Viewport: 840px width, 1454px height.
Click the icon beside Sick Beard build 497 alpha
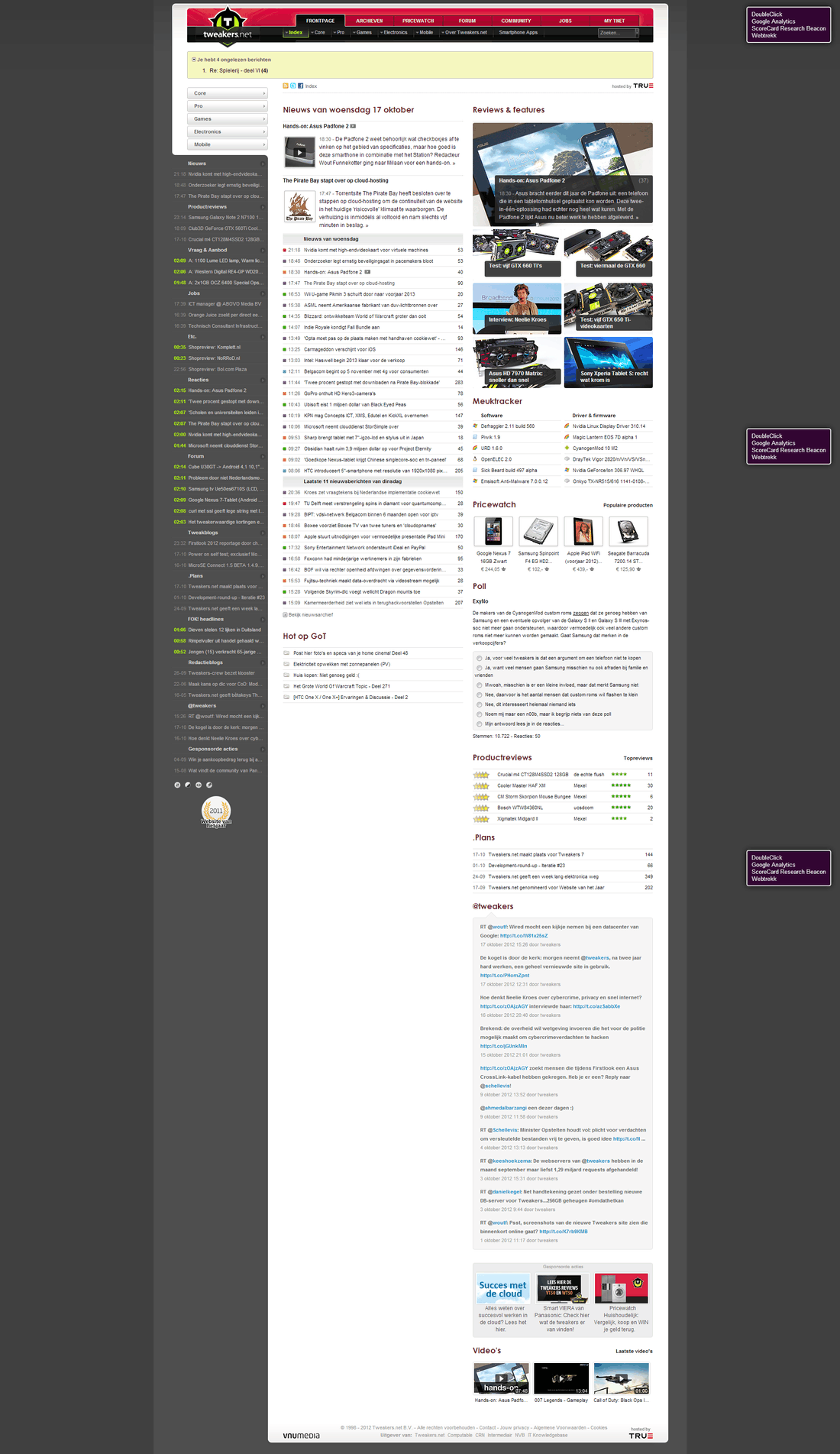(x=475, y=470)
